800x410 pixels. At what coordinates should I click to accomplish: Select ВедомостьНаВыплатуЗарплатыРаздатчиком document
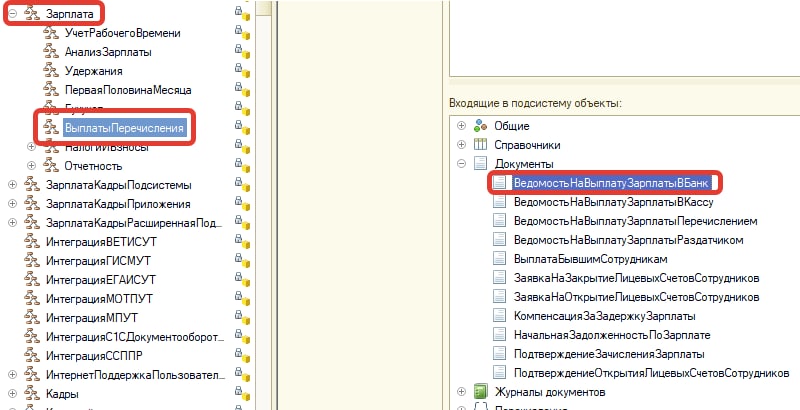(x=629, y=240)
